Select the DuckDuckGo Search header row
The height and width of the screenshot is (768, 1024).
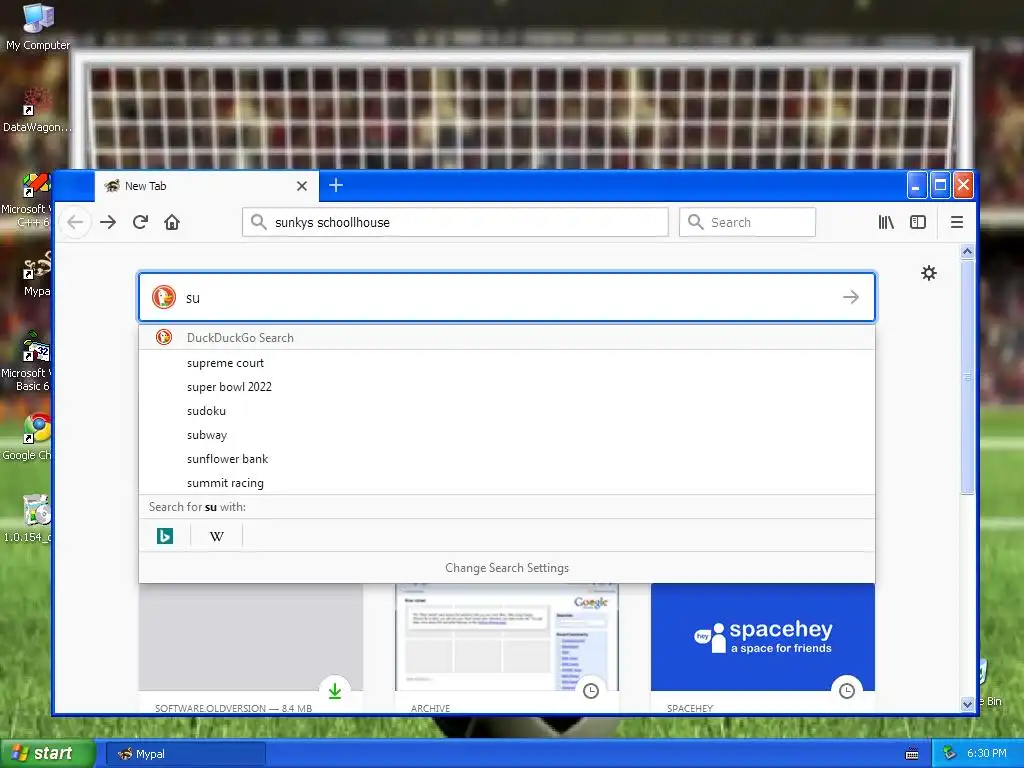click(506, 338)
